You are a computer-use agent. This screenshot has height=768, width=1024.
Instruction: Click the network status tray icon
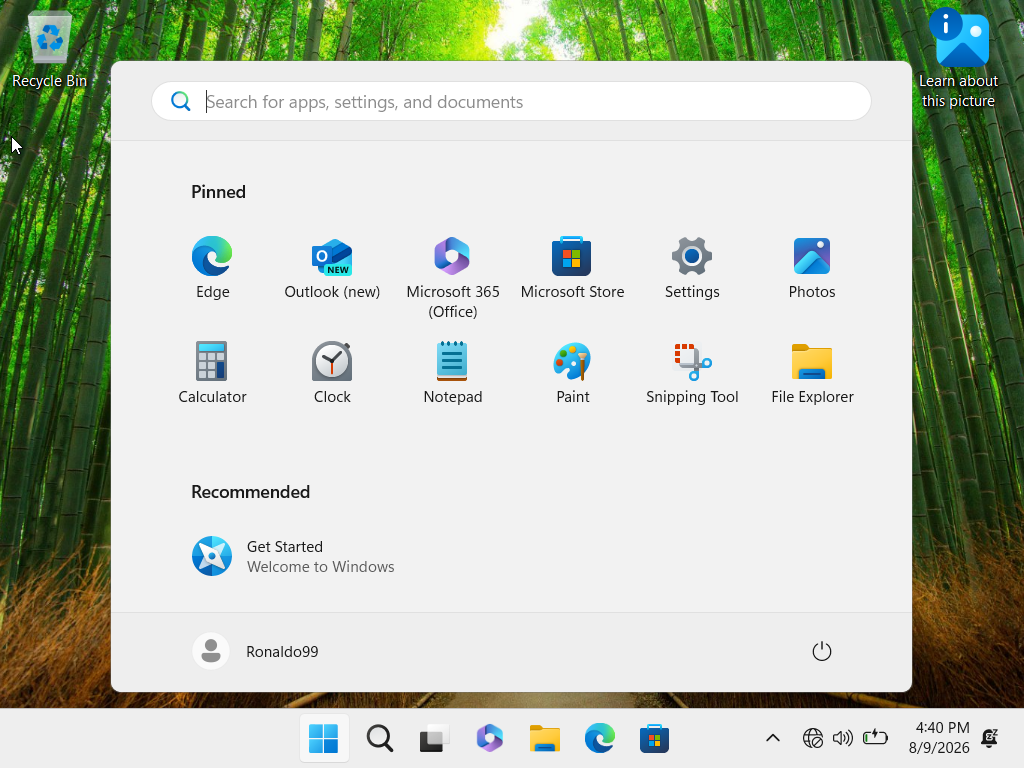(x=812, y=739)
